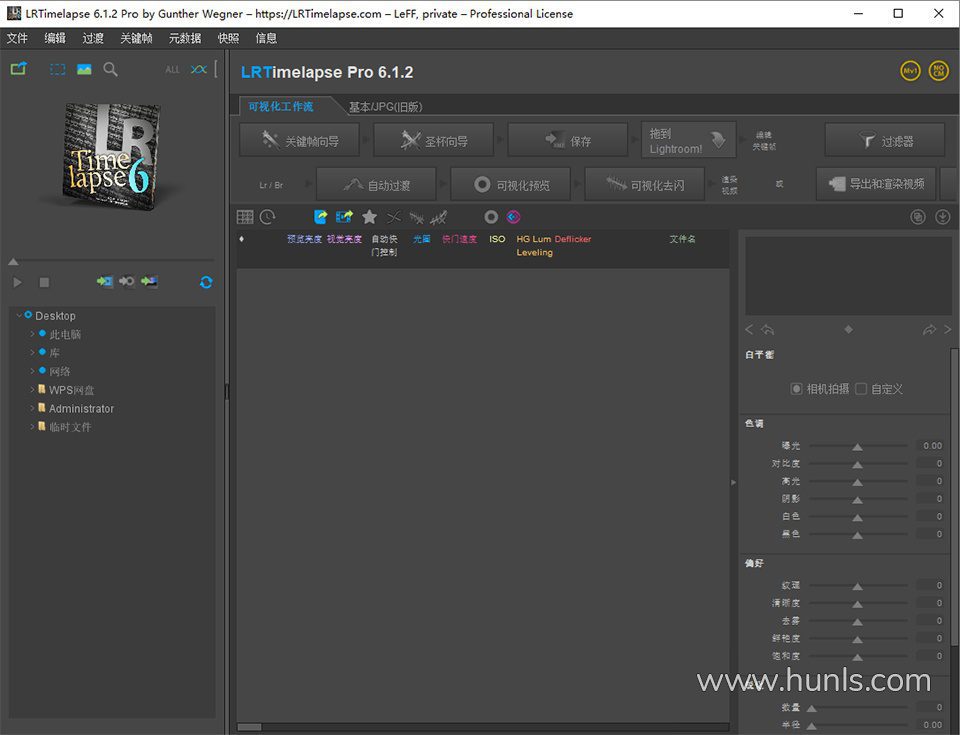Click the download arrow circle icon
Screen dimensions: 960x735
click(x=943, y=217)
